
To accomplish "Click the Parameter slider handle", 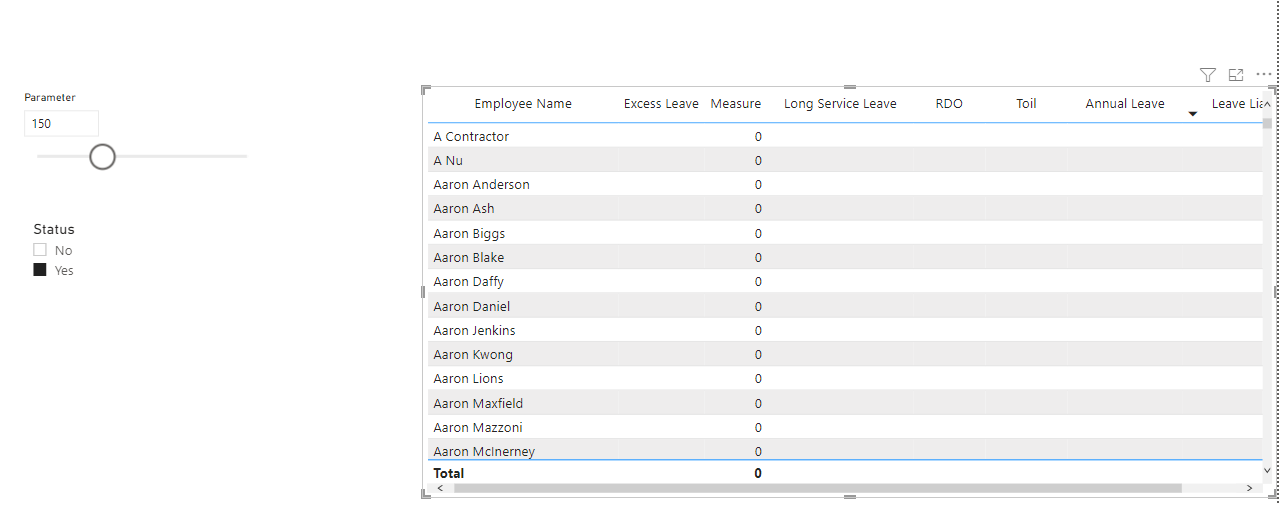I will [102, 156].
